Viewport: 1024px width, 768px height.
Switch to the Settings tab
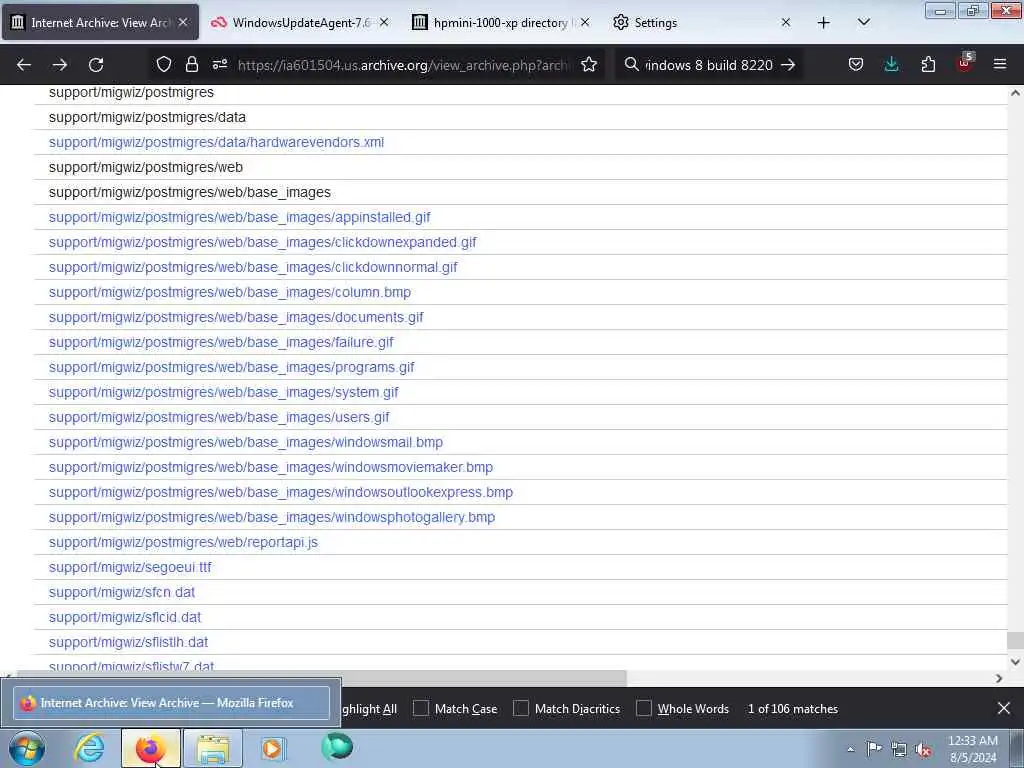[x=702, y=22]
